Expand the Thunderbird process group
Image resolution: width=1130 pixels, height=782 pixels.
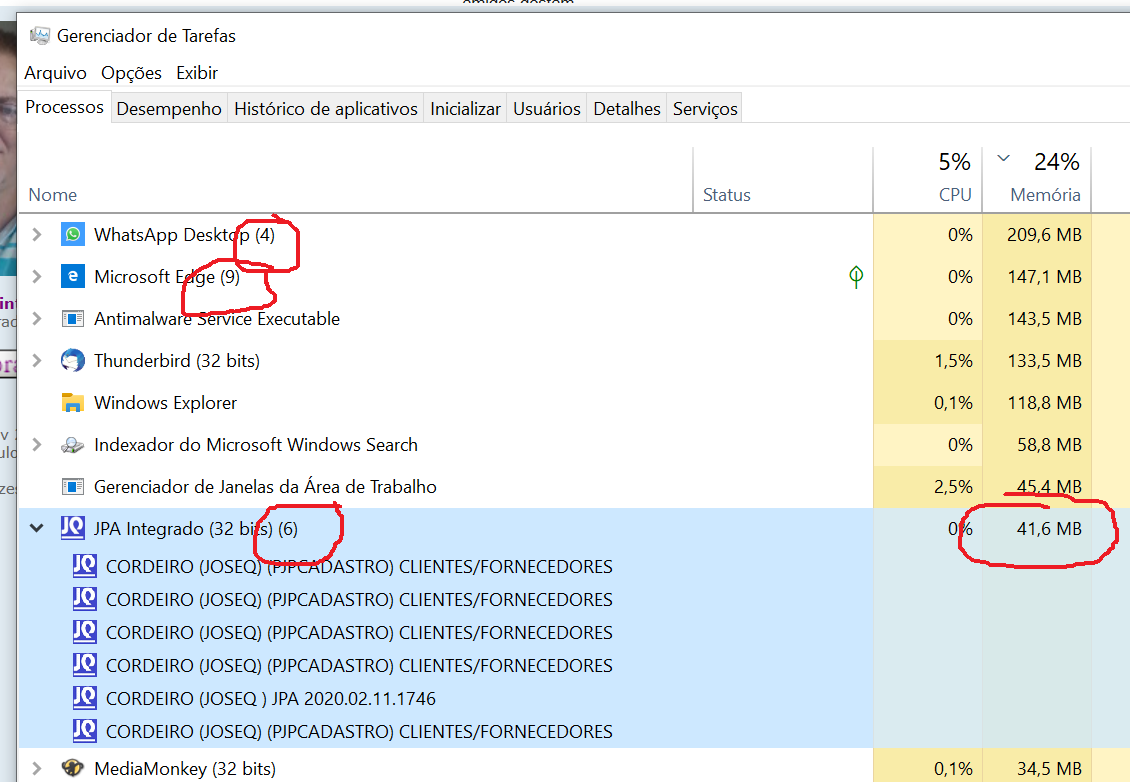[x=37, y=361]
